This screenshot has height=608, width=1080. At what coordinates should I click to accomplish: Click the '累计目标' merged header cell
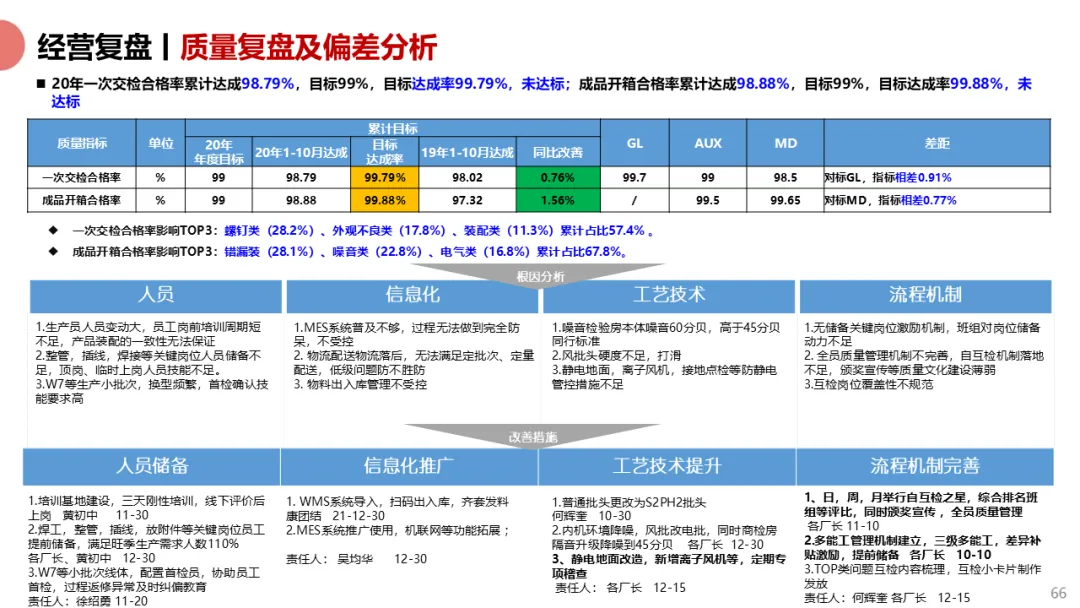[393, 128]
